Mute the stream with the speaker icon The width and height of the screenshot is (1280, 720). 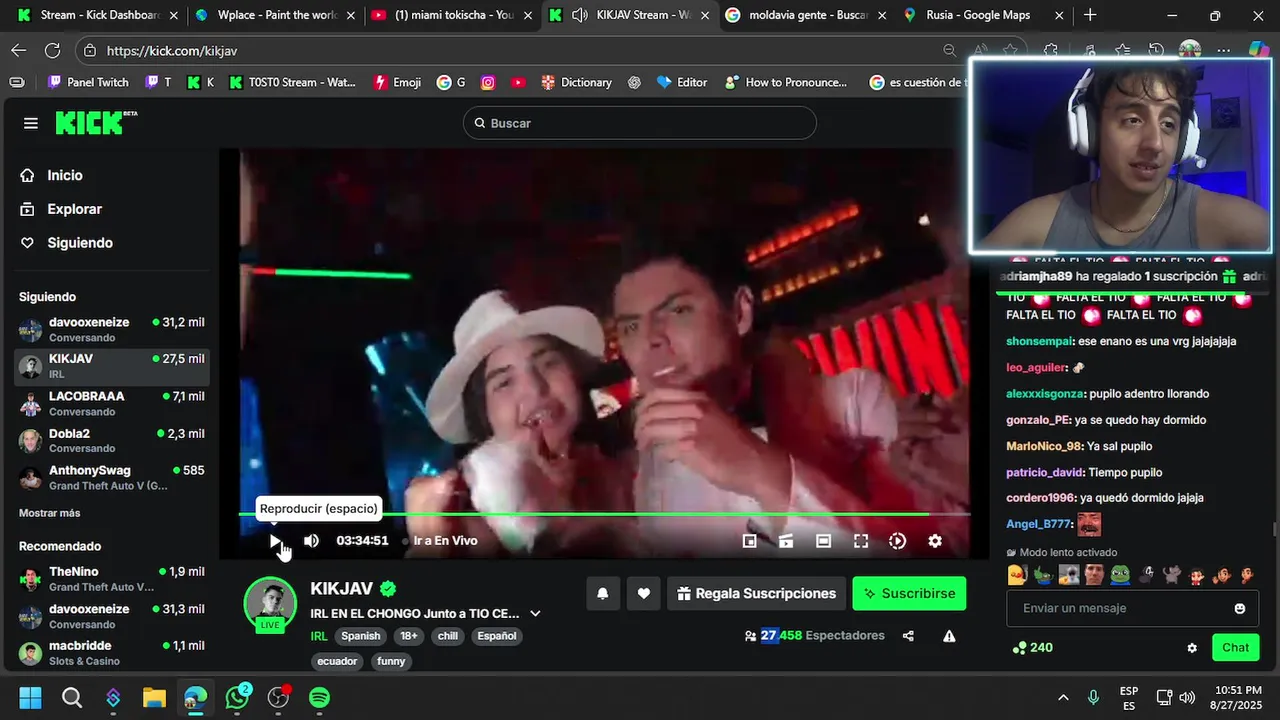(x=311, y=541)
